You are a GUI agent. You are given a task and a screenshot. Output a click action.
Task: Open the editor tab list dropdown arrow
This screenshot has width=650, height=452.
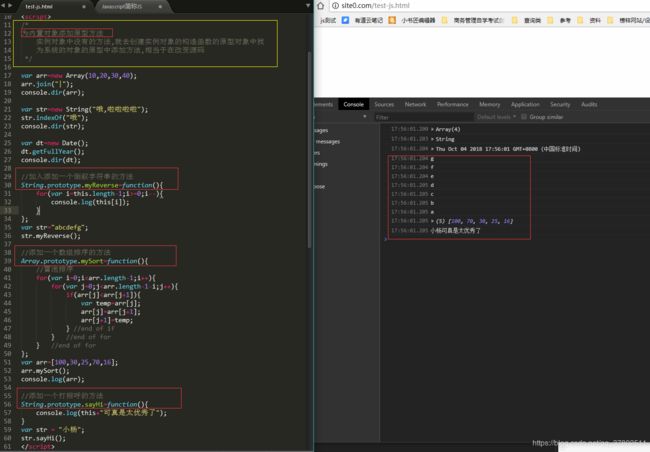click(308, 5)
